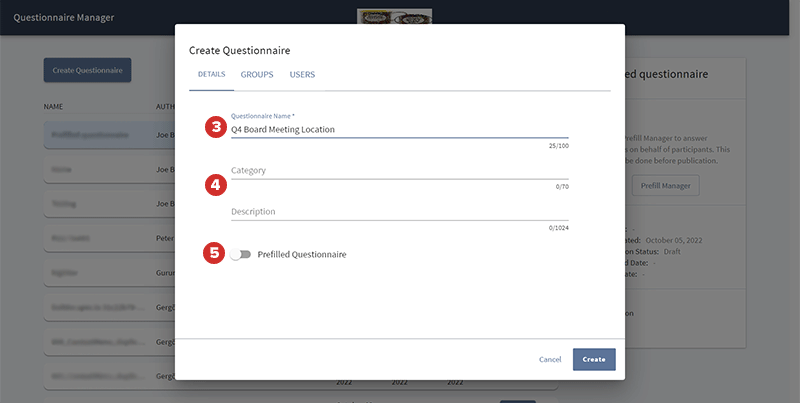
Task: Select the highlighted first questionnaire row
Action: pos(100,134)
